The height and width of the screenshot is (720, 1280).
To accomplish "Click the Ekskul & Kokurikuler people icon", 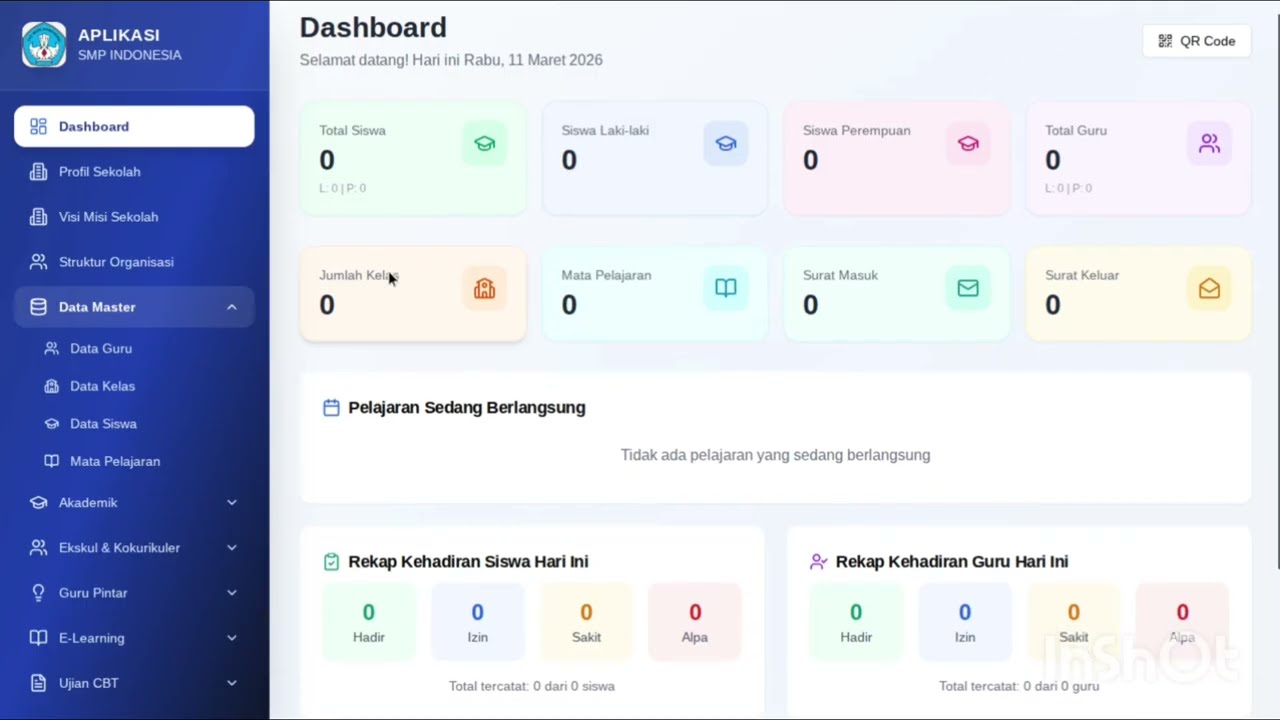I will (39, 547).
